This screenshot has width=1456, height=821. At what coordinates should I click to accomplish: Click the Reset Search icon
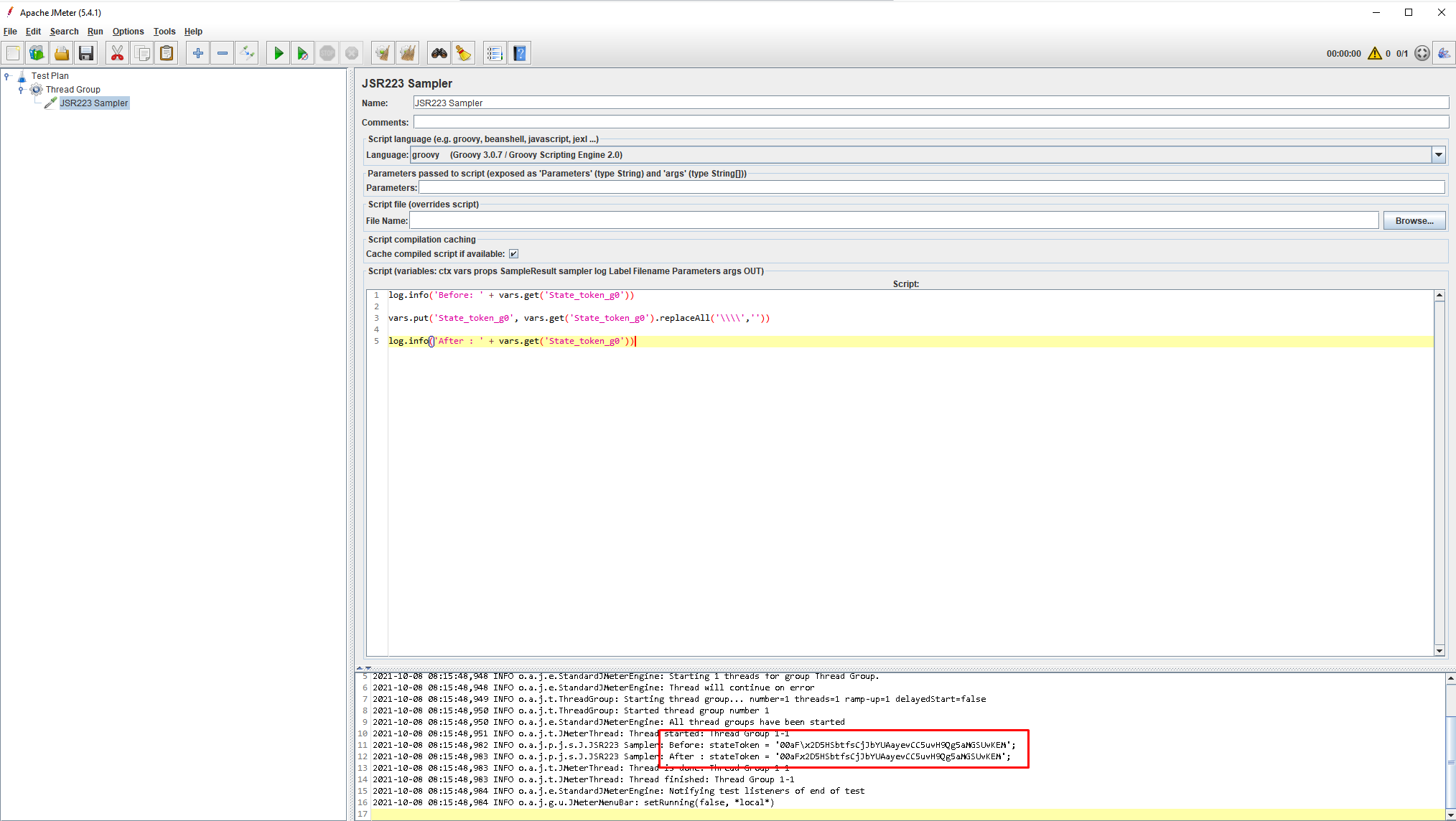click(x=464, y=53)
